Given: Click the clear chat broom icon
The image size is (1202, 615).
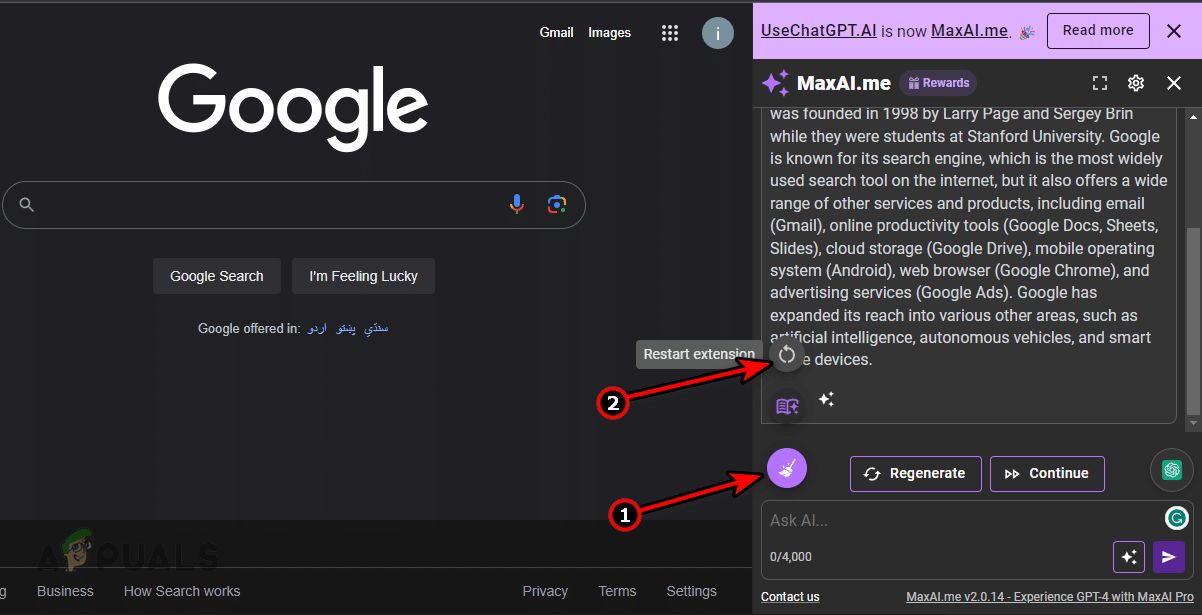Looking at the screenshot, I should pos(787,468).
